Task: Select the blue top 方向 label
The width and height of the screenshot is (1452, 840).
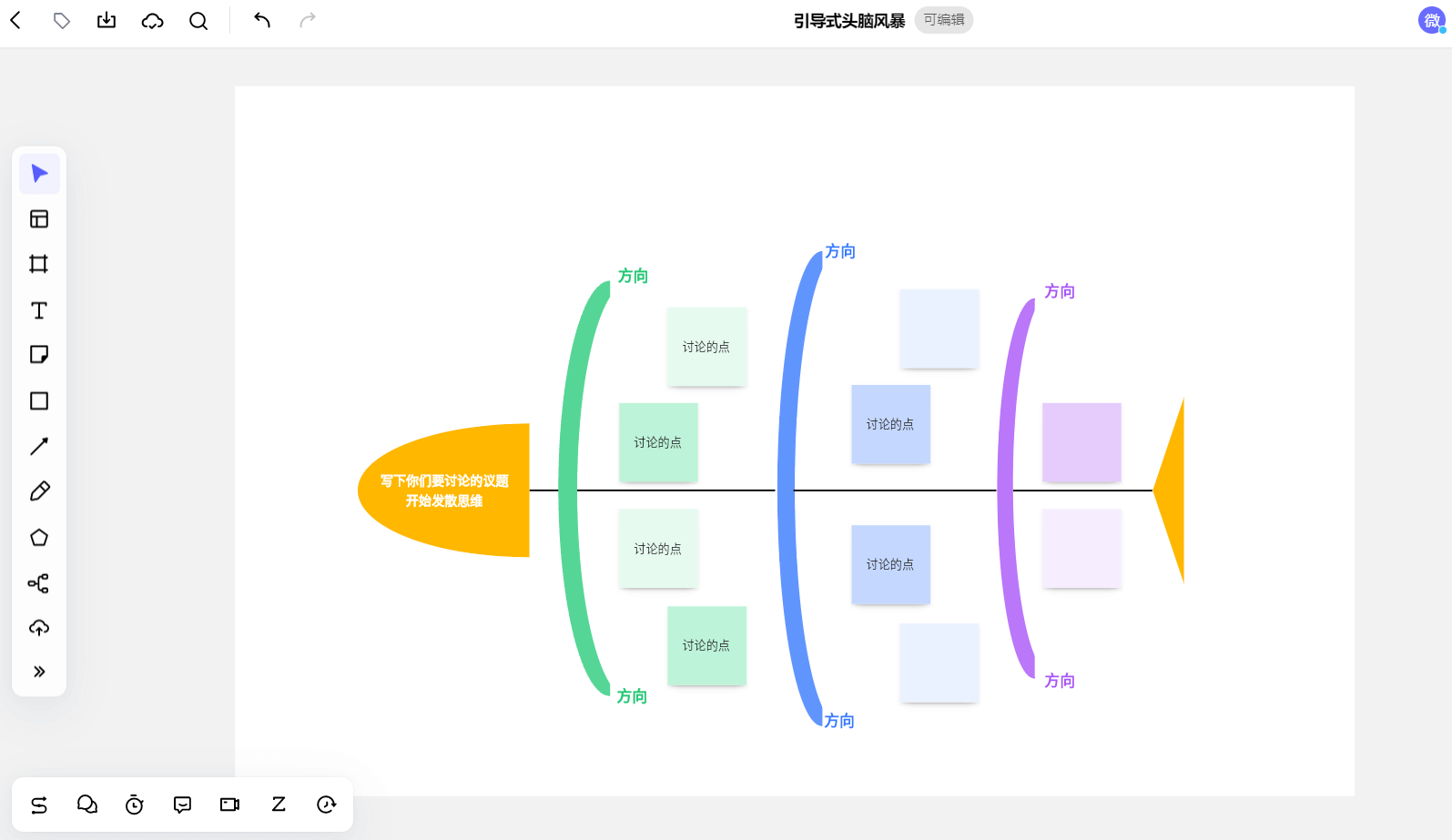Action: click(x=840, y=251)
